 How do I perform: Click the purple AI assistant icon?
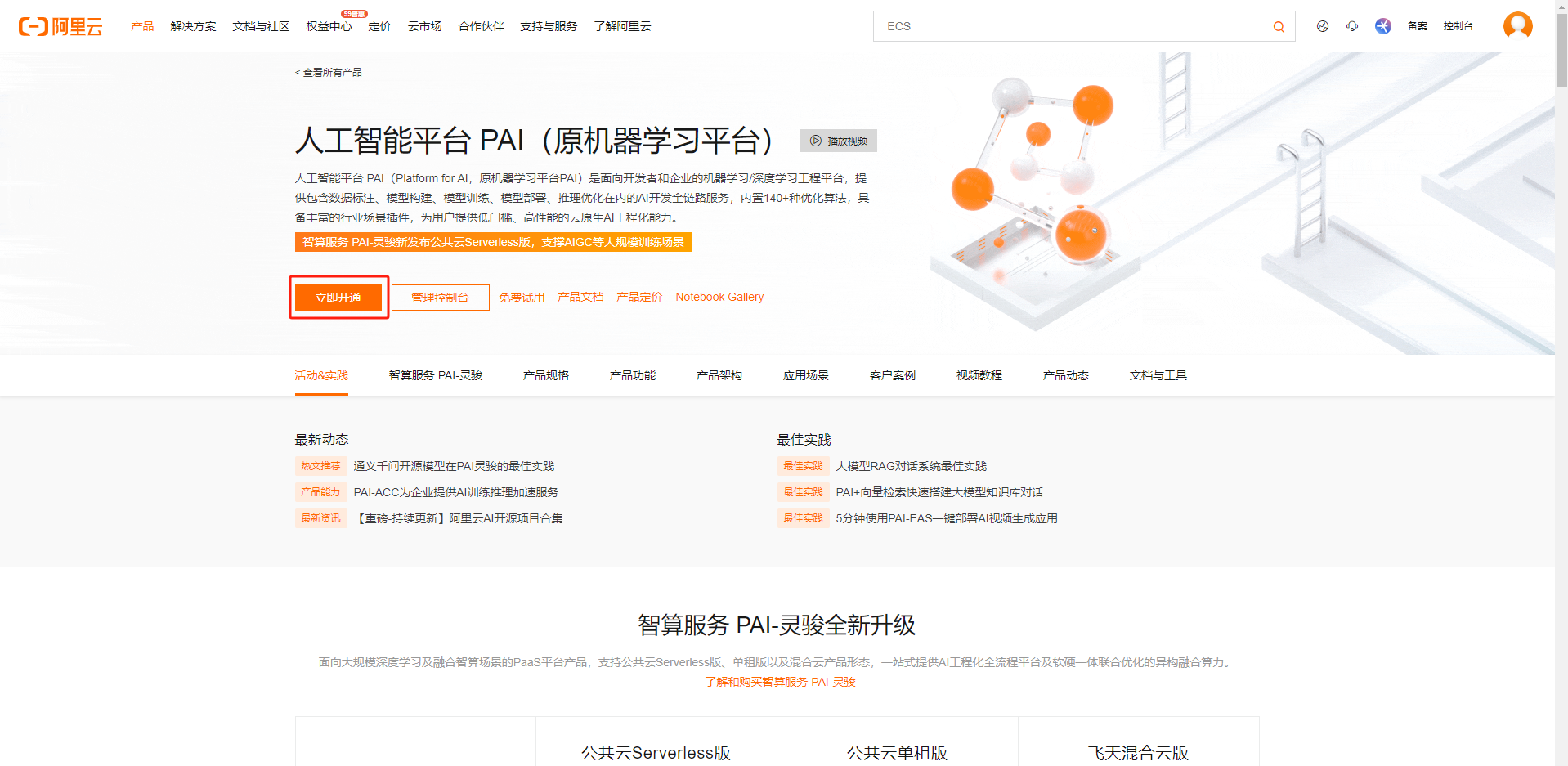1383,26
